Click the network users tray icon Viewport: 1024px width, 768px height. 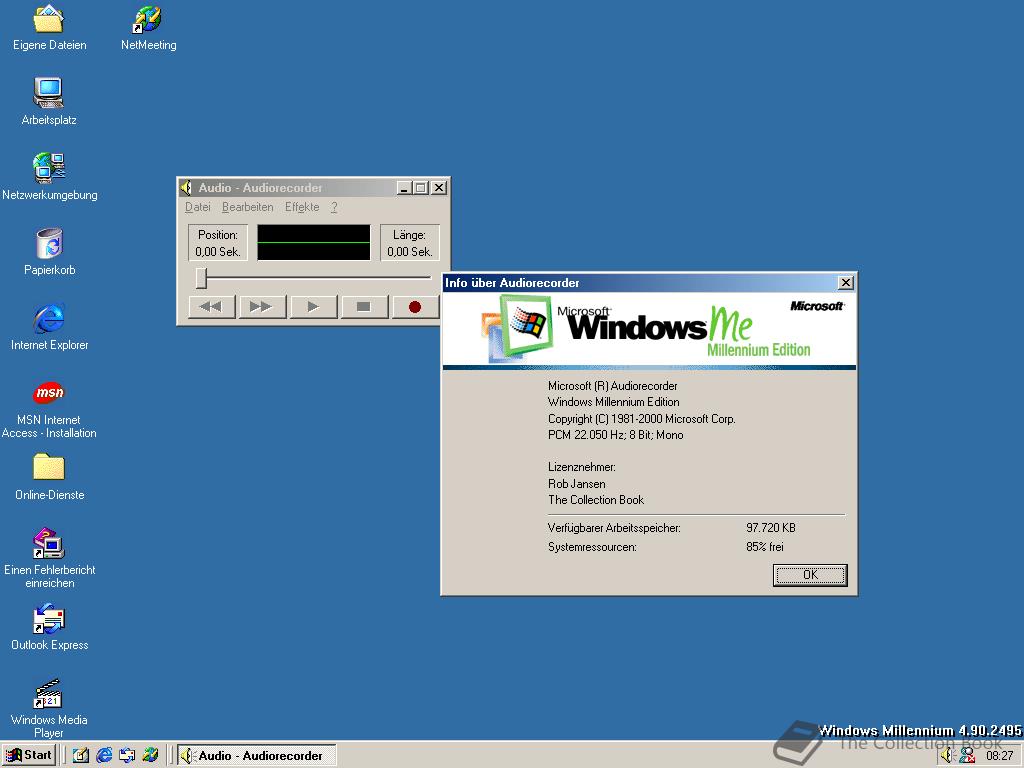pyautogui.click(x=967, y=756)
